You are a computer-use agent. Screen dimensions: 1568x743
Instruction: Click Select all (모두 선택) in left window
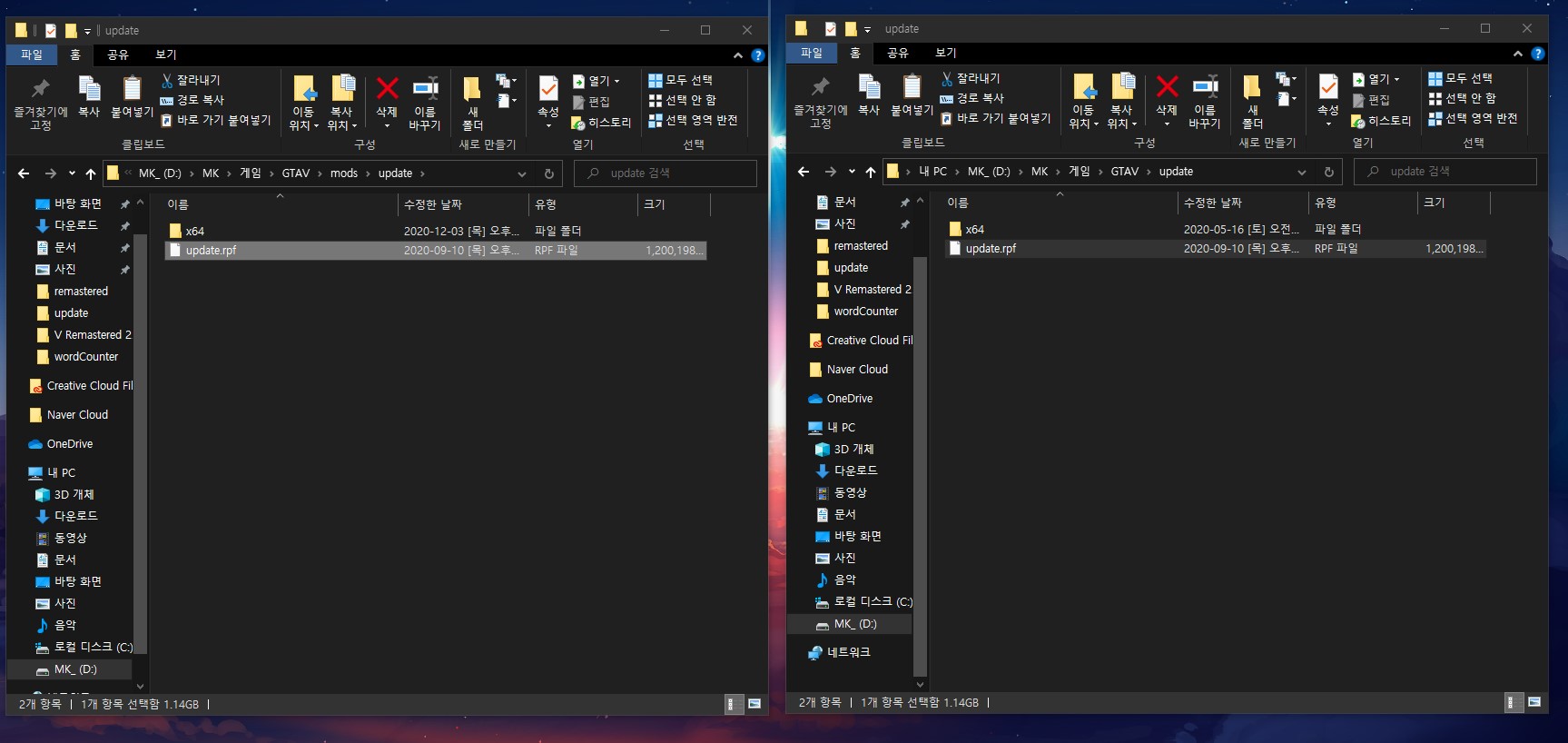tap(681, 81)
